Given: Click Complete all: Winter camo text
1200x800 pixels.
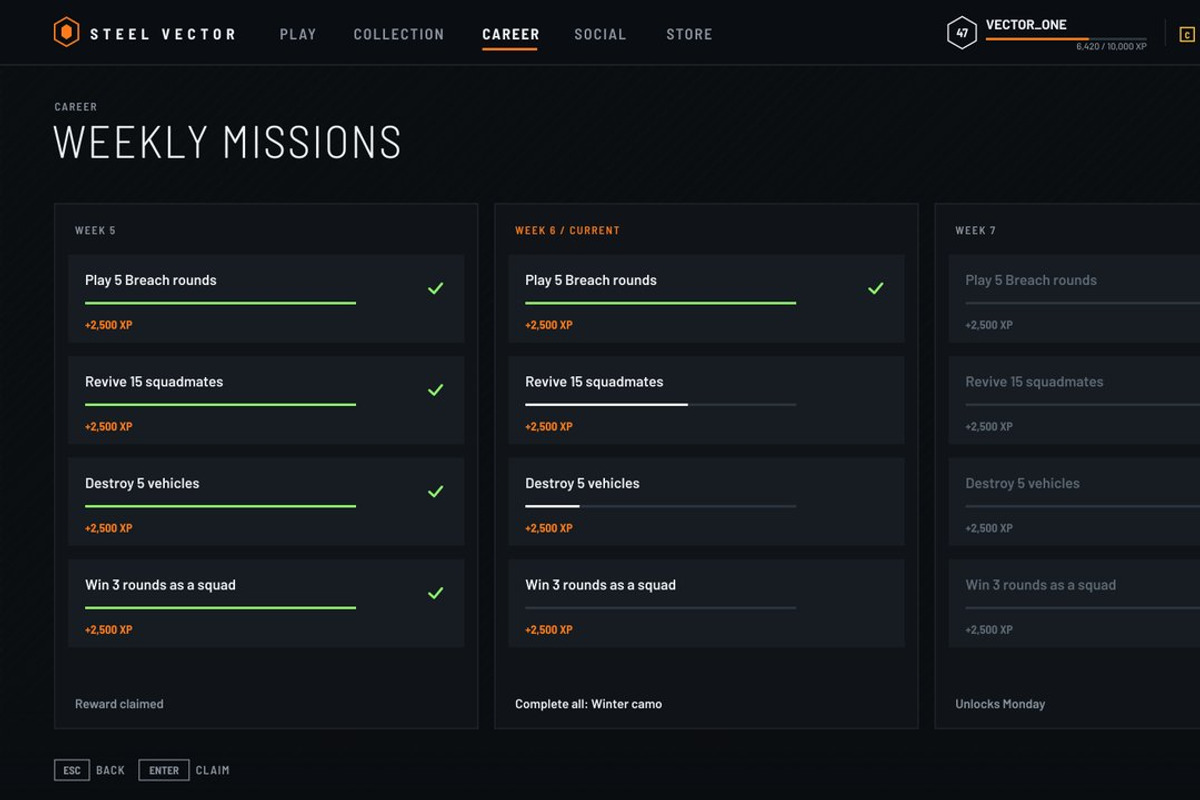Looking at the screenshot, I should tap(588, 704).
